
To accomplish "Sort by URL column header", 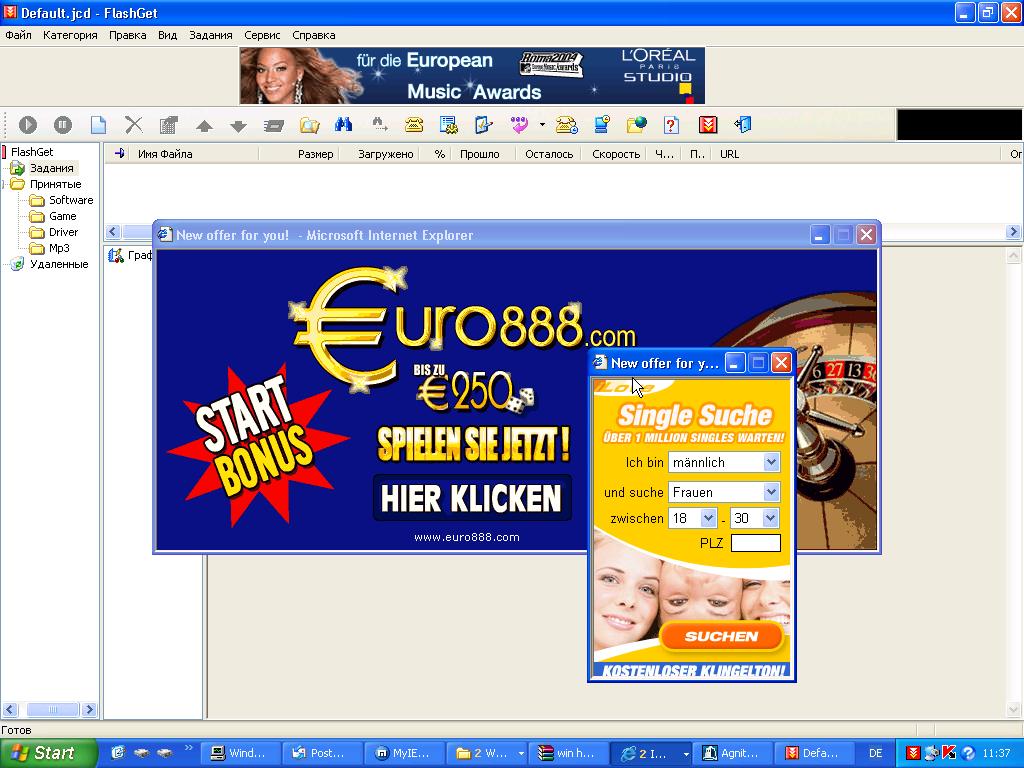I will (729, 154).
